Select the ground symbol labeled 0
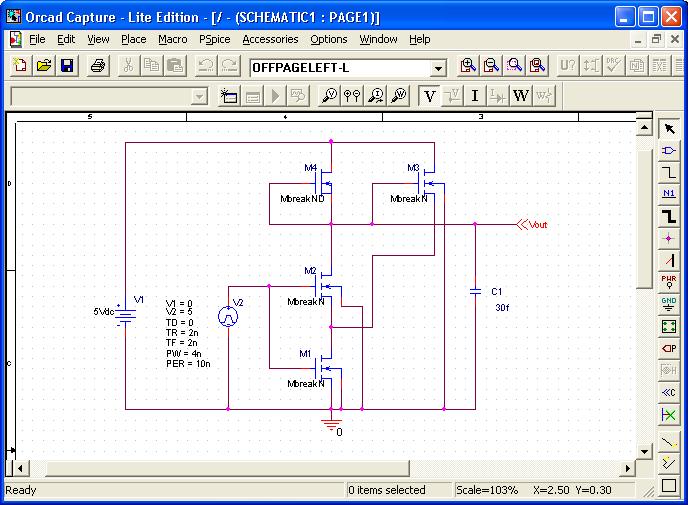This screenshot has height=505, width=688. tap(332, 425)
